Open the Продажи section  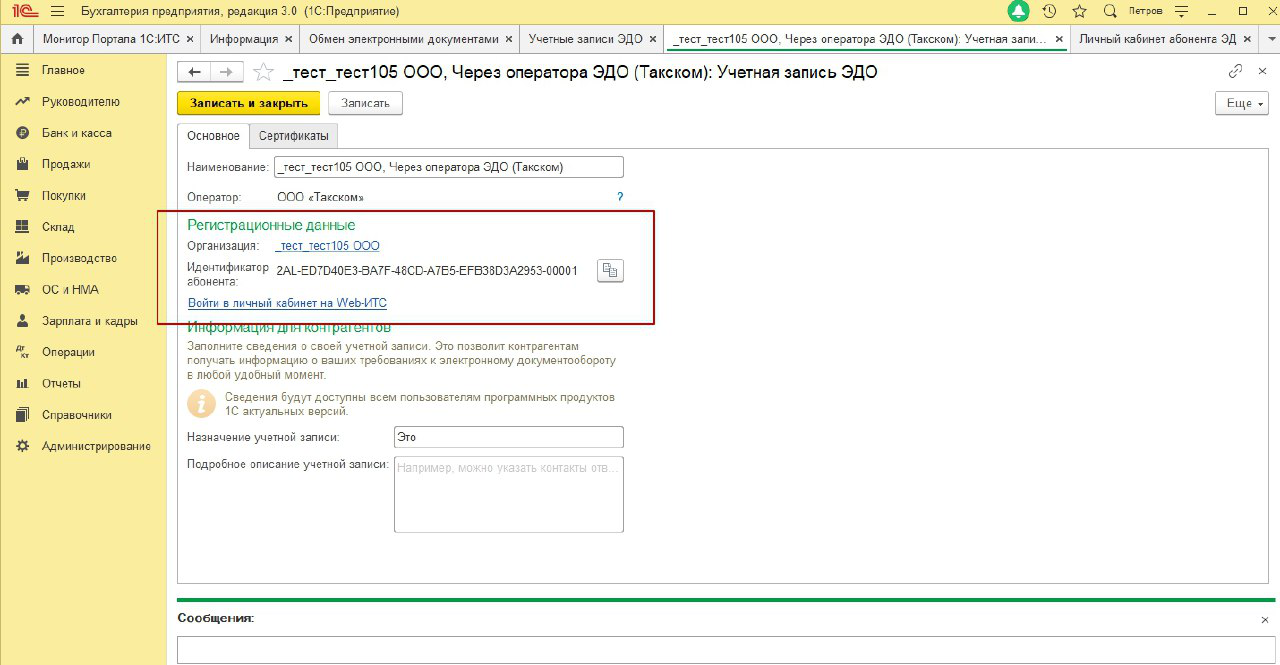pos(66,164)
